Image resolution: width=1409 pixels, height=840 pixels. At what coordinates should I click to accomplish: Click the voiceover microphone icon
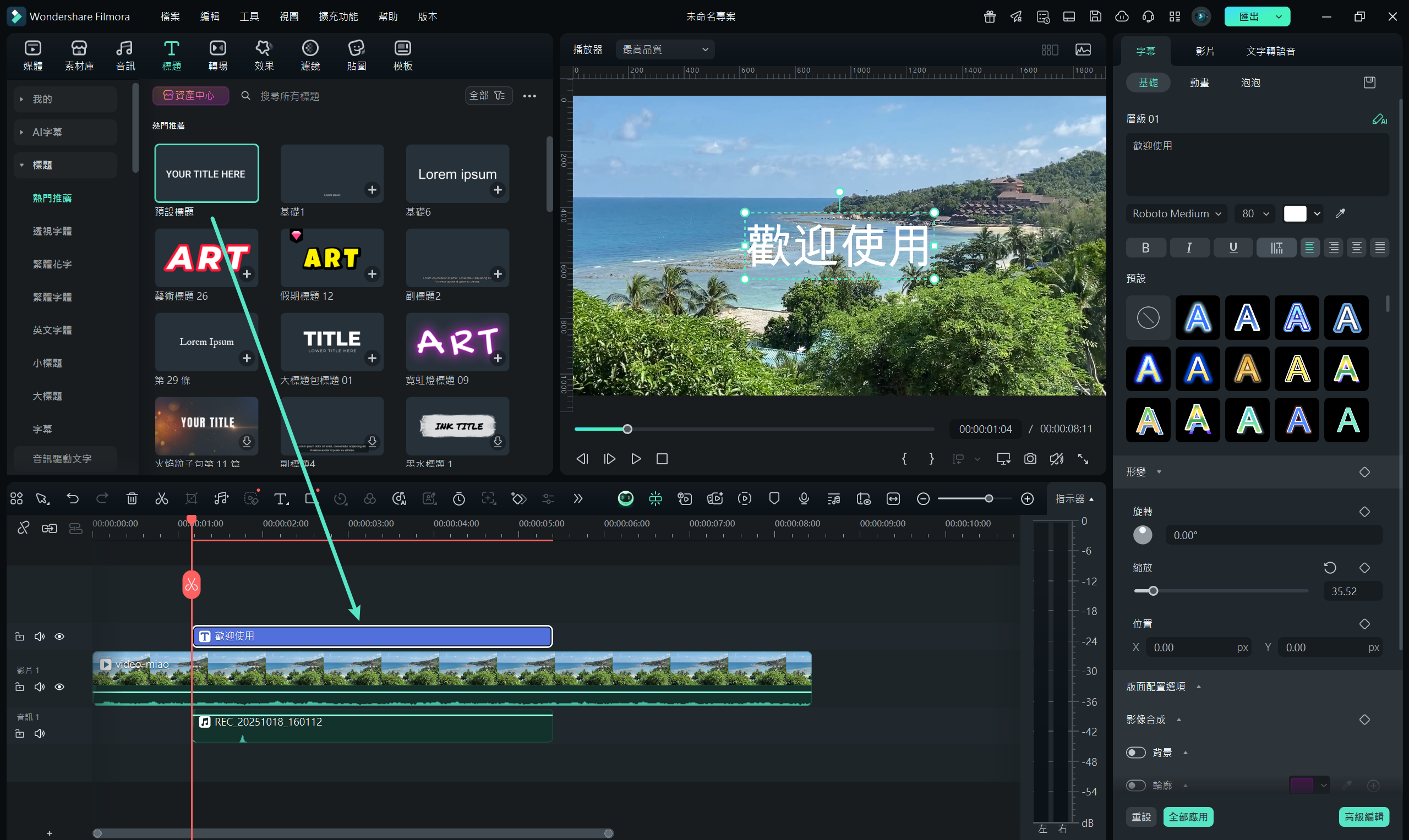click(x=804, y=499)
